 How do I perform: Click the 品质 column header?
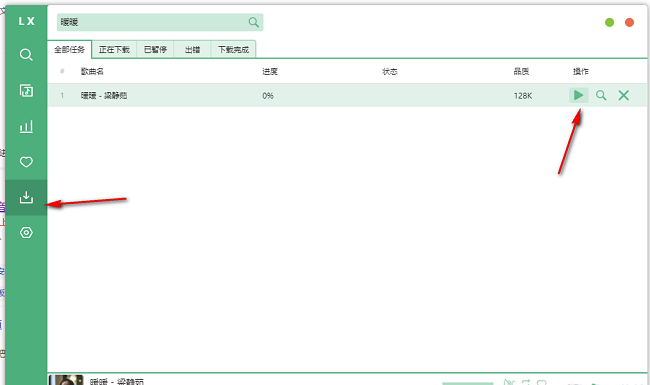coord(521,71)
